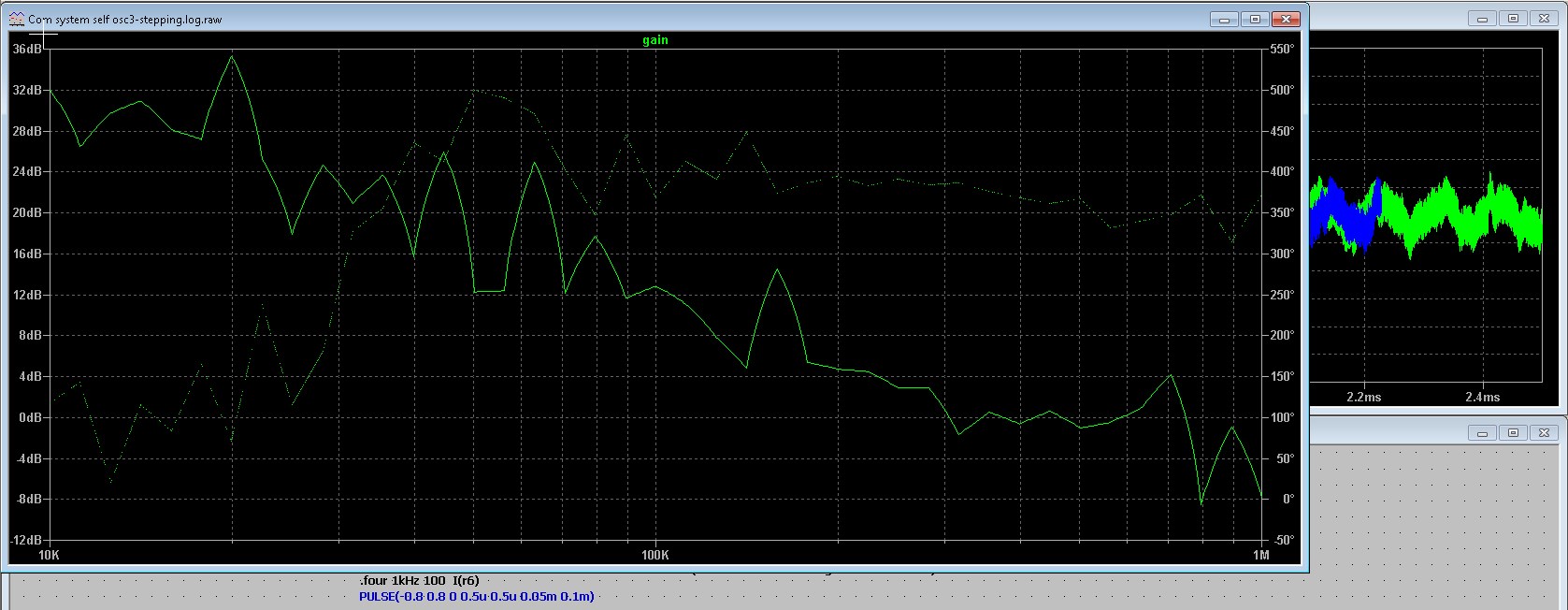Close the schematic window at bottom right
The image size is (1568, 610).
tap(1544, 433)
